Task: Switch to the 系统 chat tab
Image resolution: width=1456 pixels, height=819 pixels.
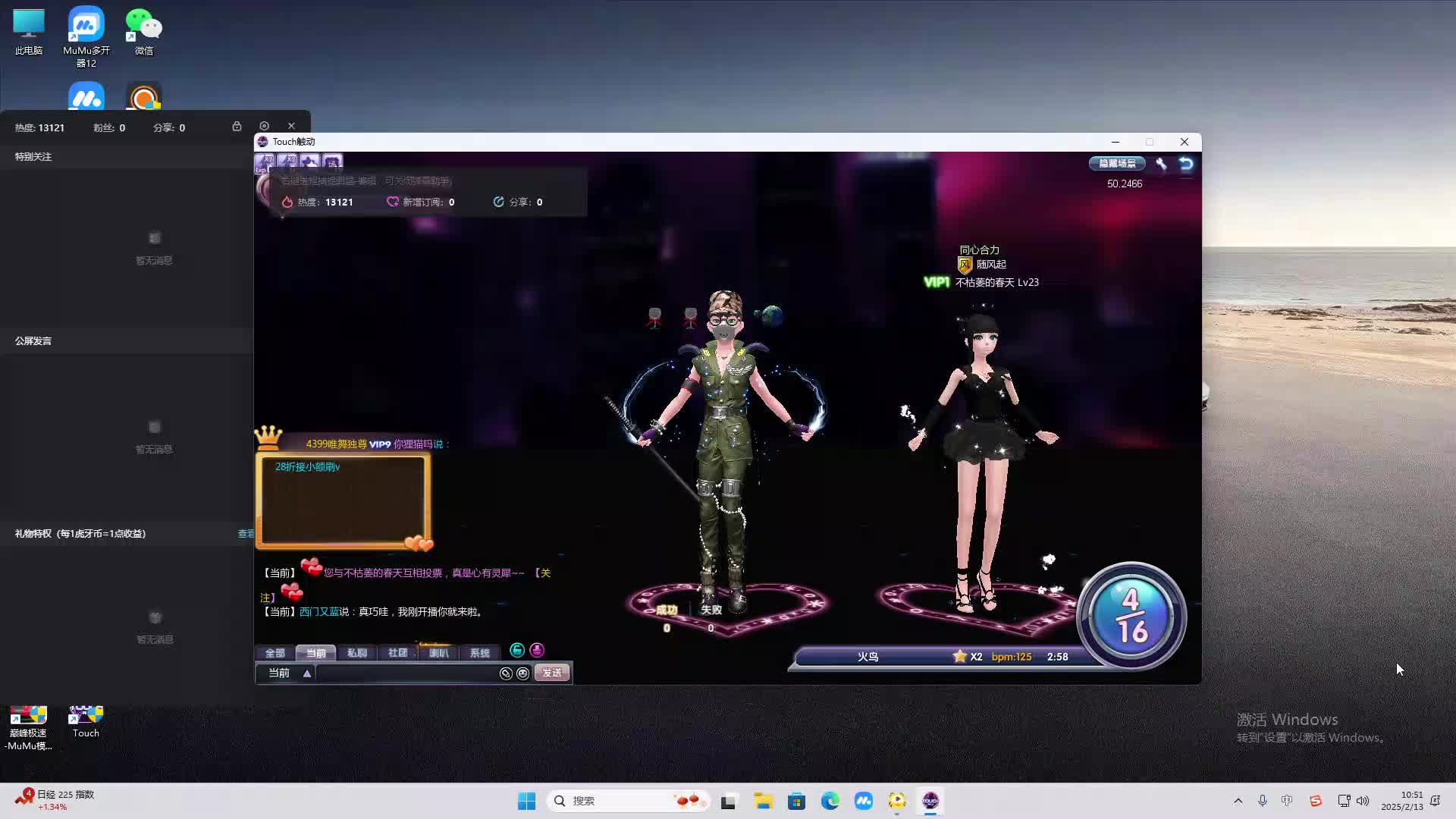Action: (479, 653)
